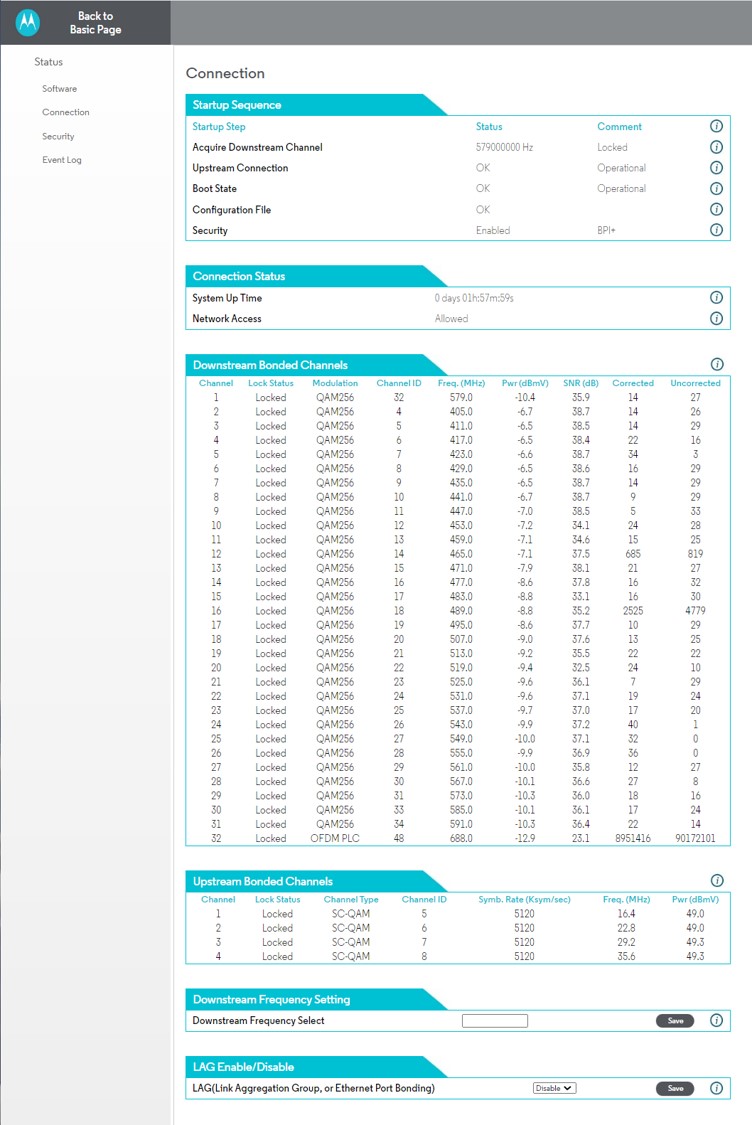This screenshot has height=1125, width=752.
Task: Click the uncorrected value 4779
Action: pyautogui.click(x=695, y=611)
